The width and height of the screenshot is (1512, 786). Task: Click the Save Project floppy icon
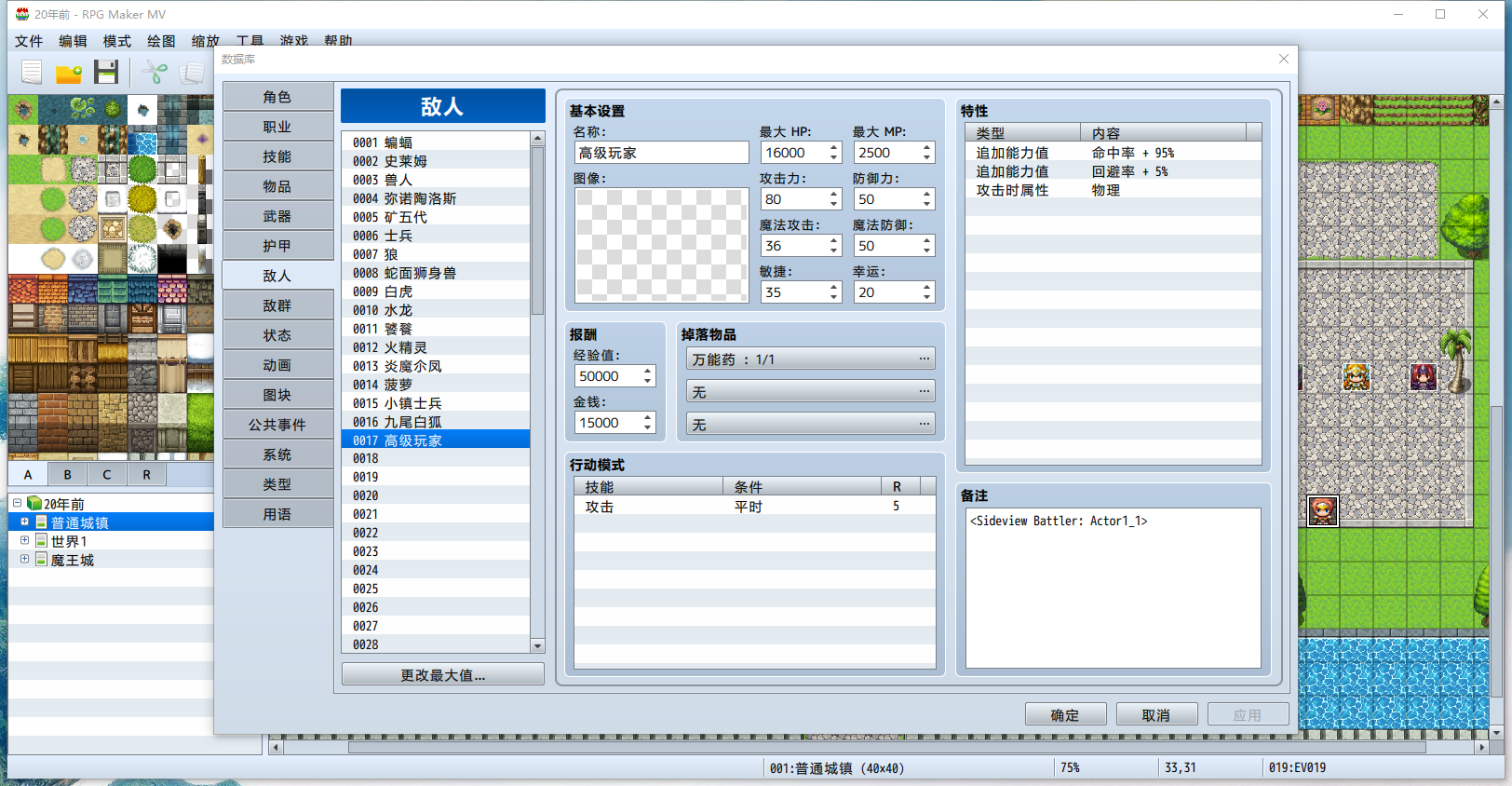[106, 72]
